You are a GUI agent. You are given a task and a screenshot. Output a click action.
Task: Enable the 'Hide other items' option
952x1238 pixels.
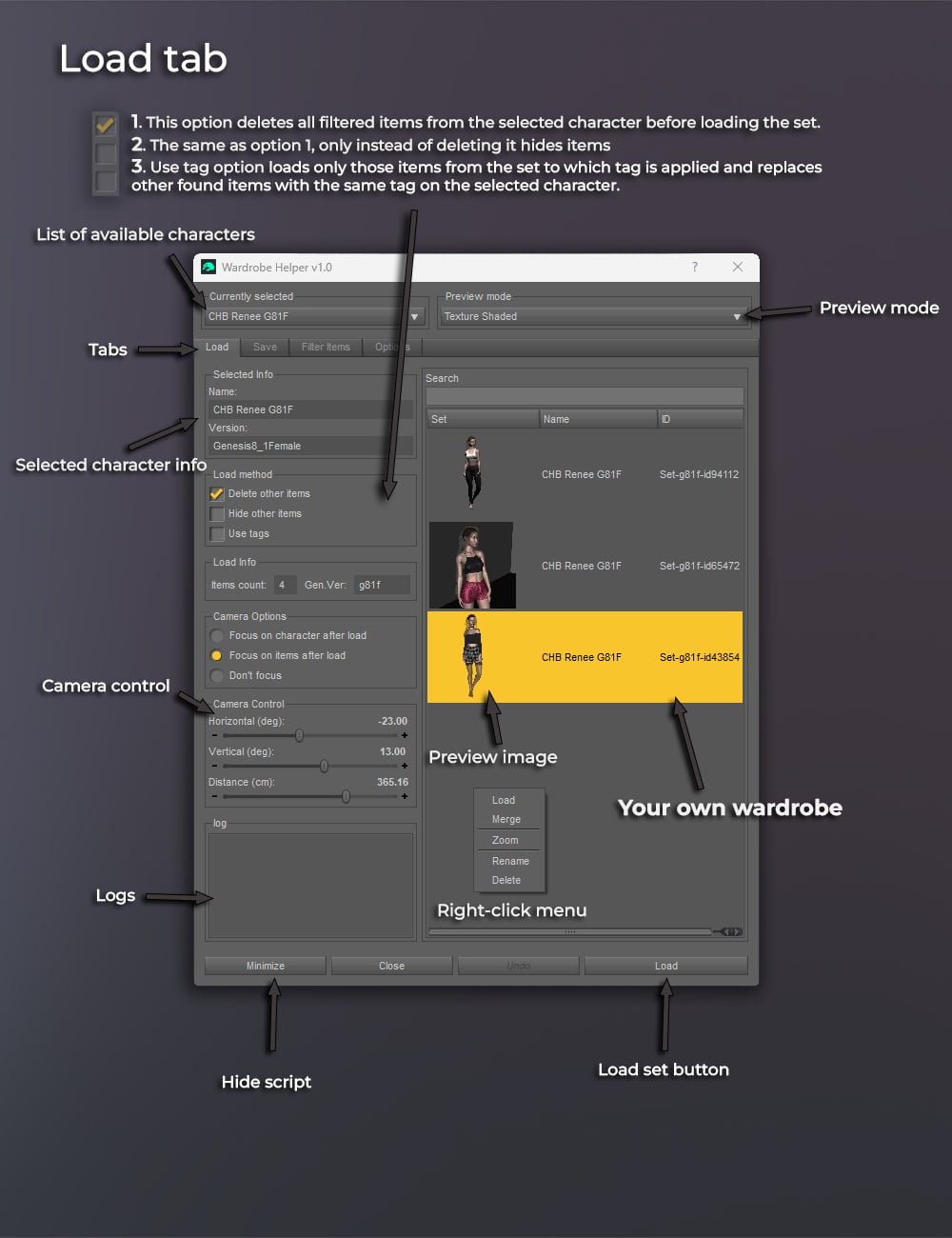[217, 513]
